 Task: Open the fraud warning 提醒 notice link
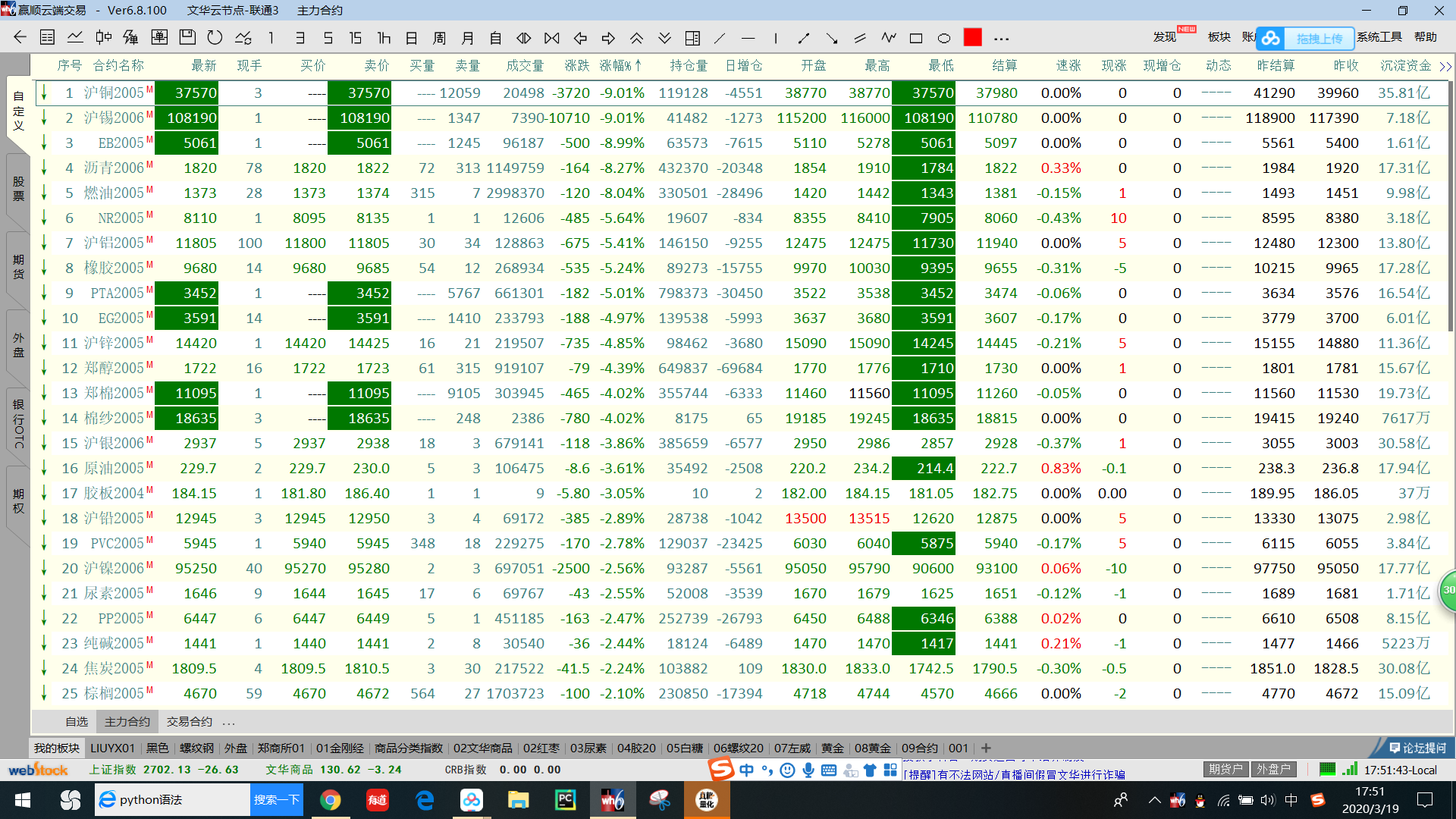click(x=1014, y=775)
